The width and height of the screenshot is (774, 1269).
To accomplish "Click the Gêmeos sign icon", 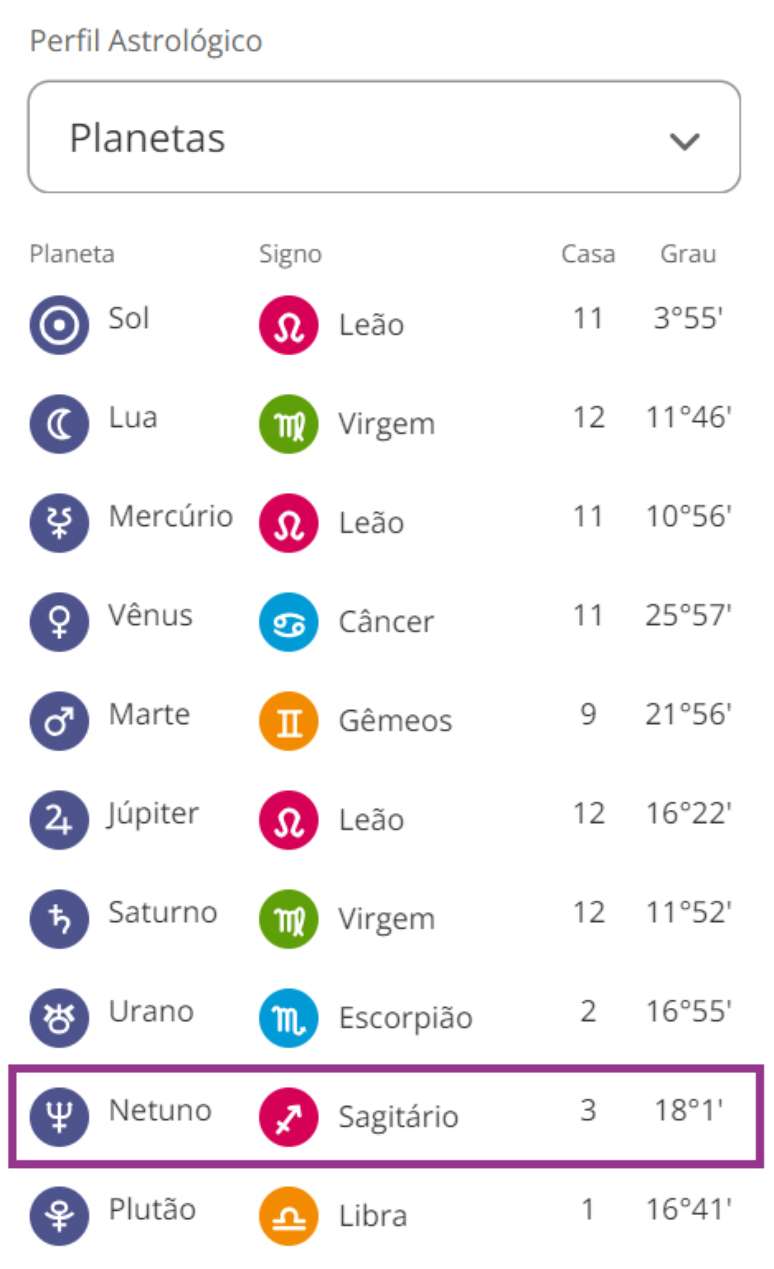I will (288, 722).
